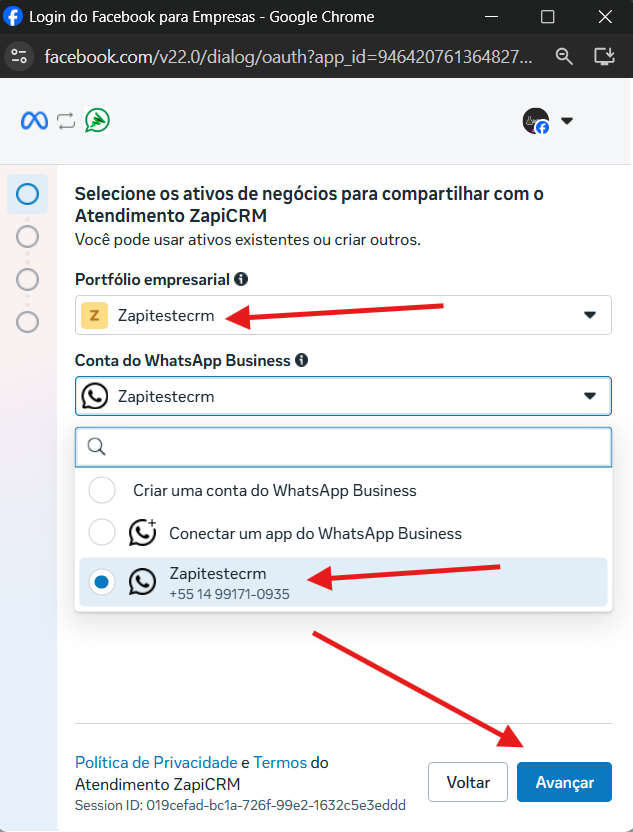Viewport: 633px width, 832px height.
Task: Open the Política de Privacidade link
Action: 156,762
